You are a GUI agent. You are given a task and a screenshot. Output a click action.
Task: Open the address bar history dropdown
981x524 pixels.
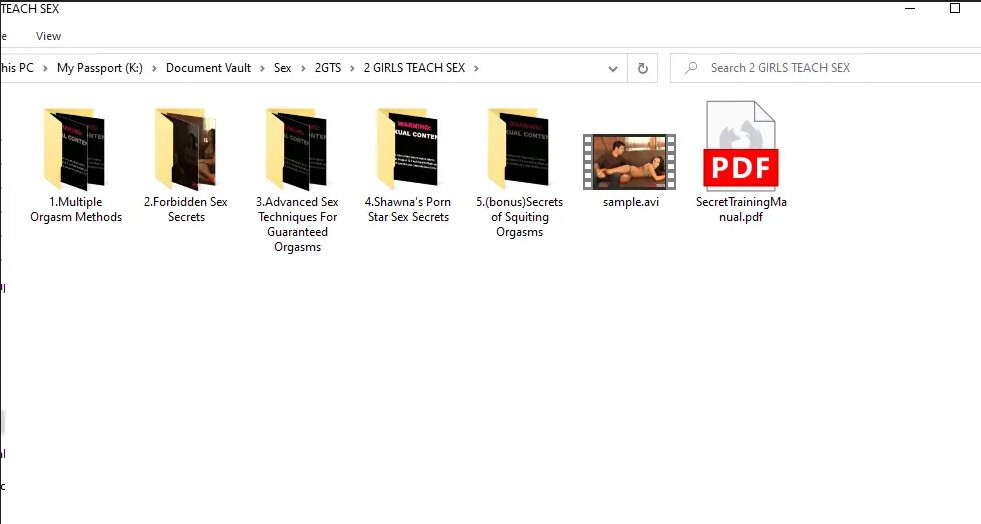(613, 69)
